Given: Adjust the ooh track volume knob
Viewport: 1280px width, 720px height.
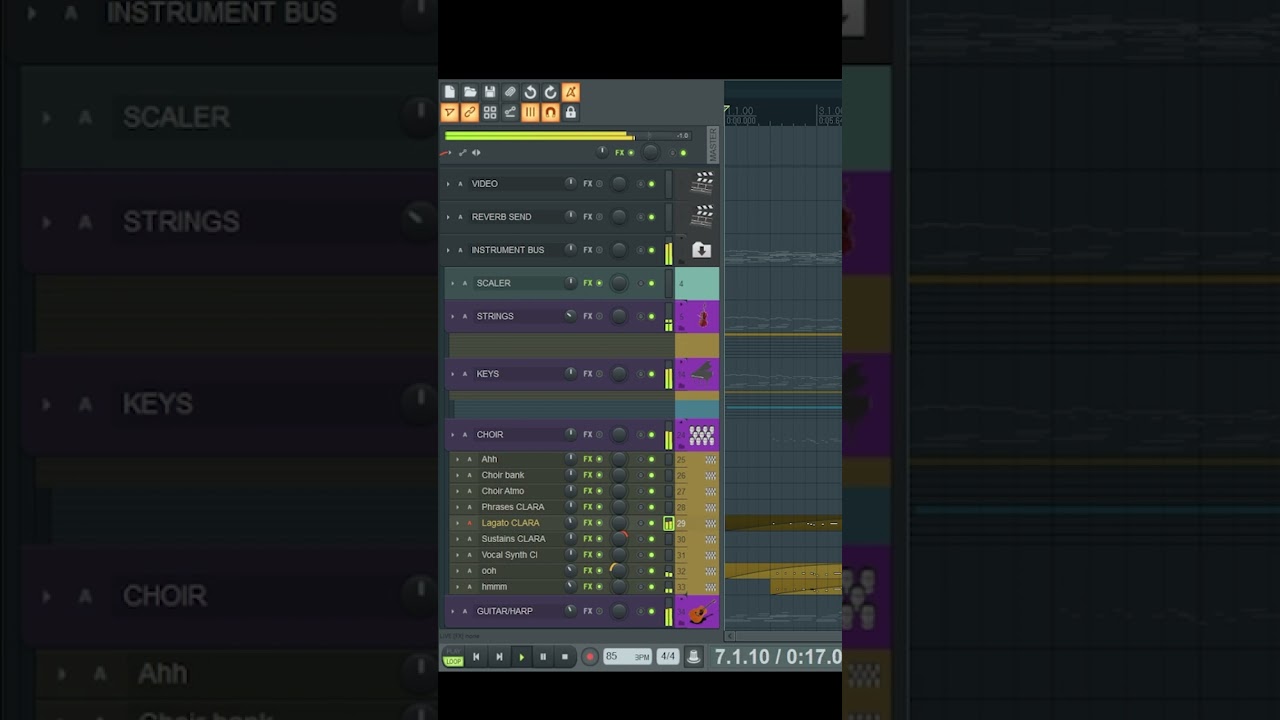Looking at the screenshot, I should click(x=618, y=571).
